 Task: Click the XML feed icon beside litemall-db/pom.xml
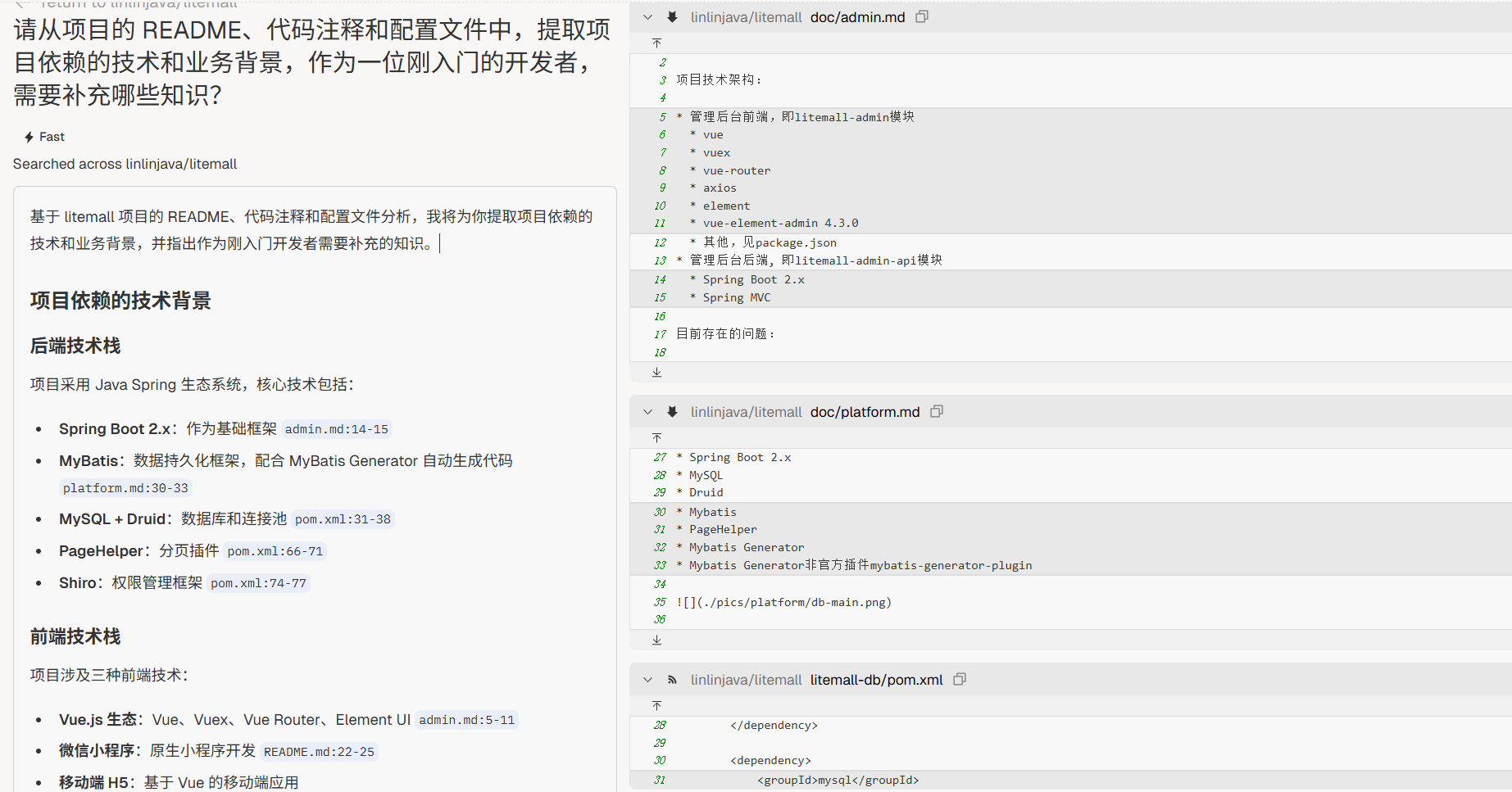click(x=672, y=680)
